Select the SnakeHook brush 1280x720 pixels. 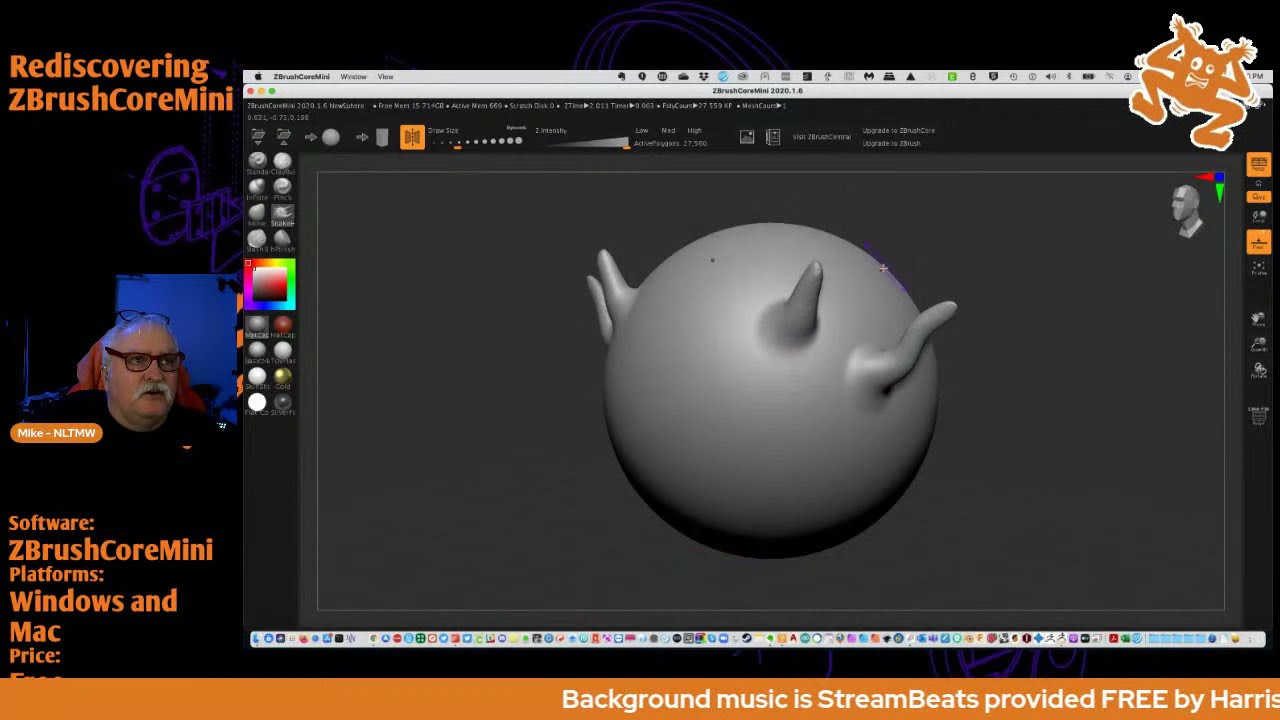(x=282, y=213)
